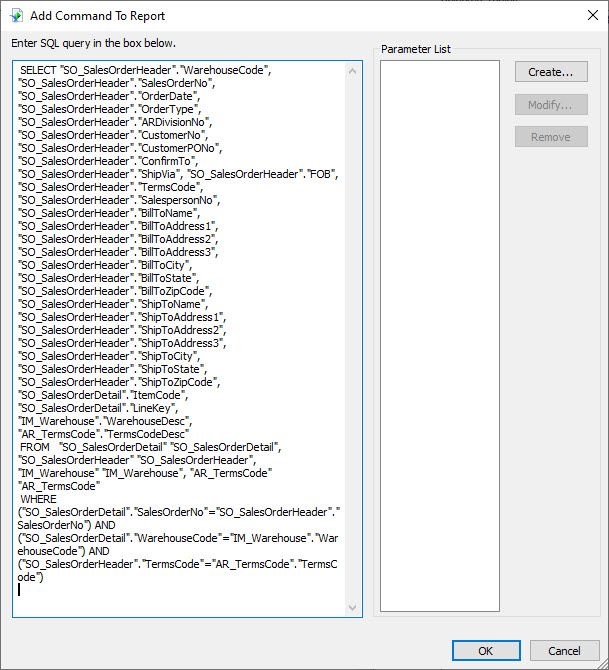Click the Add Command To Report title icon
The height and width of the screenshot is (670, 609).
[16, 16]
